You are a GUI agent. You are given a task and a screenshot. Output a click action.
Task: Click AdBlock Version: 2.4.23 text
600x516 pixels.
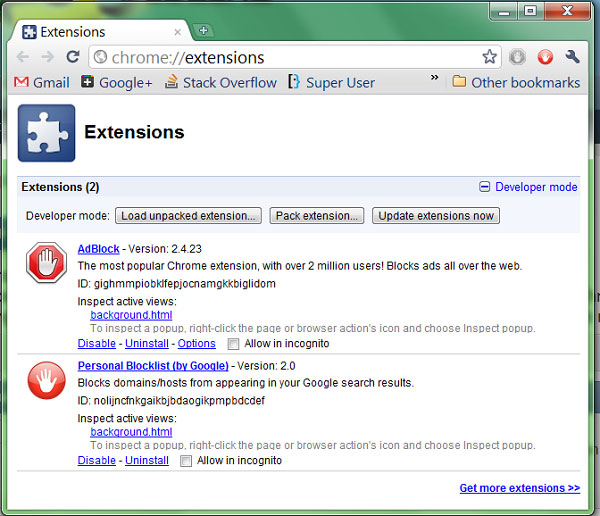tap(165, 249)
